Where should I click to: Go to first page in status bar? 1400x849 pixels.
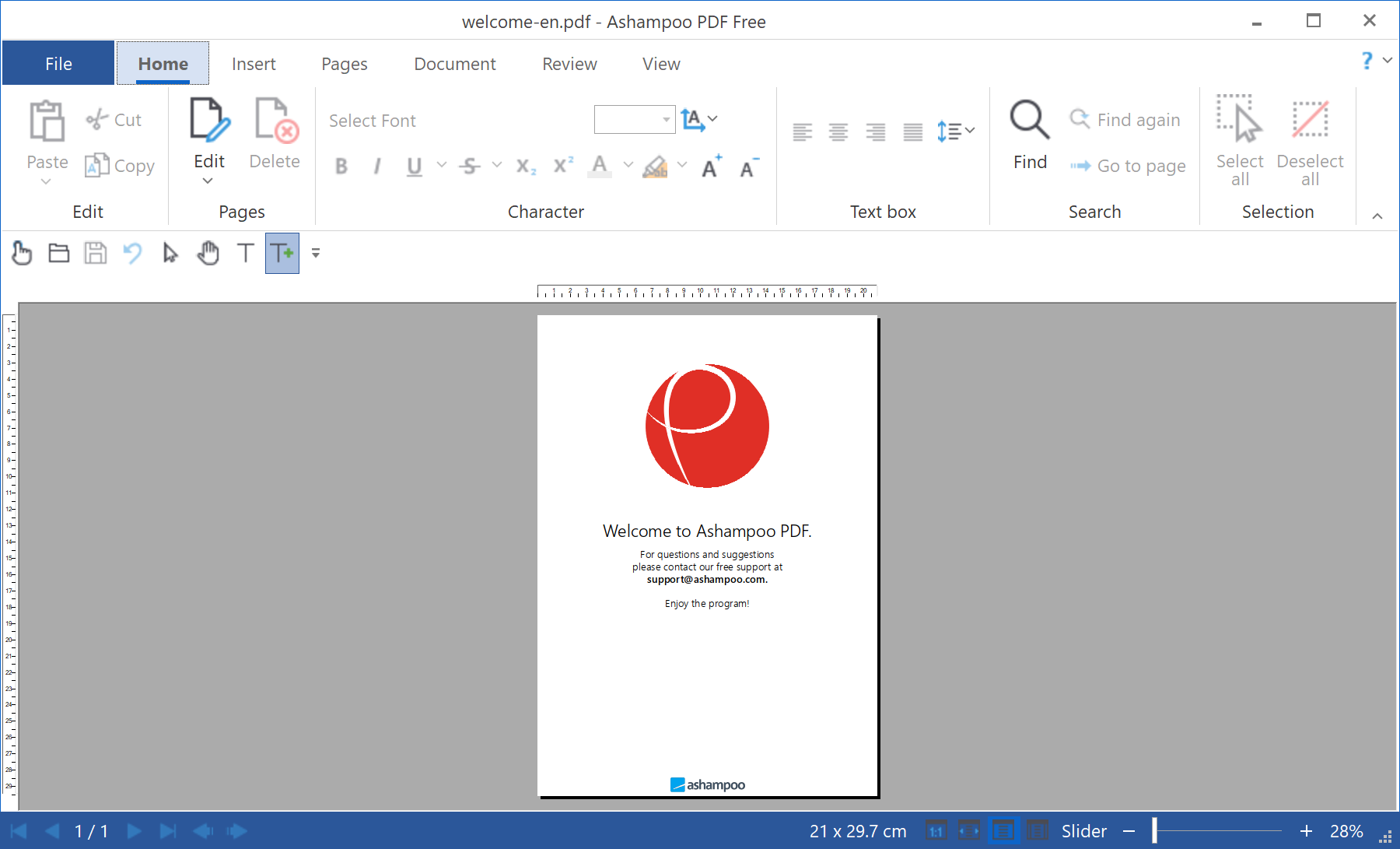(19, 831)
